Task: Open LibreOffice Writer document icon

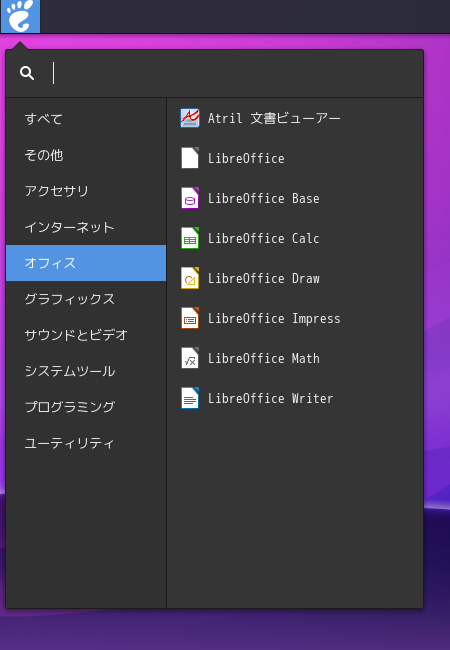Action: (x=190, y=398)
